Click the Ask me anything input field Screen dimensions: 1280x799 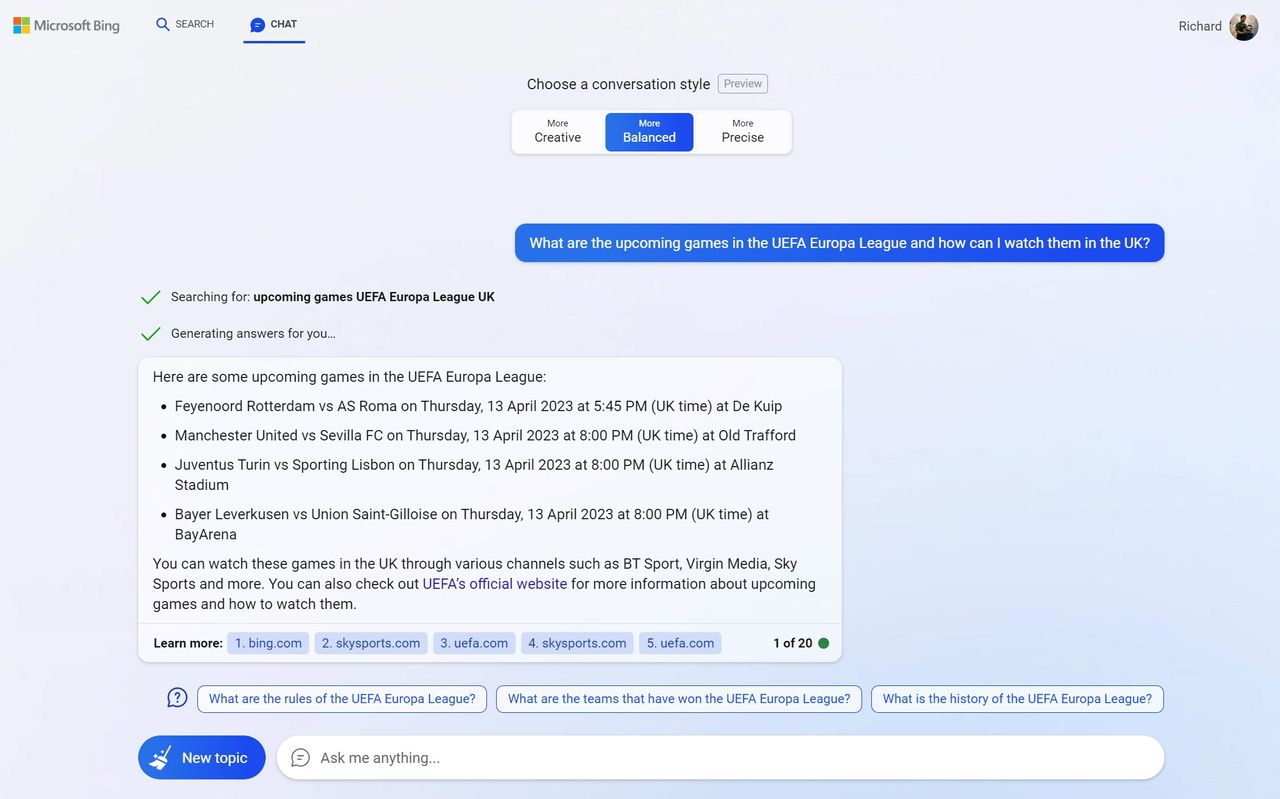pyautogui.click(x=720, y=758)
